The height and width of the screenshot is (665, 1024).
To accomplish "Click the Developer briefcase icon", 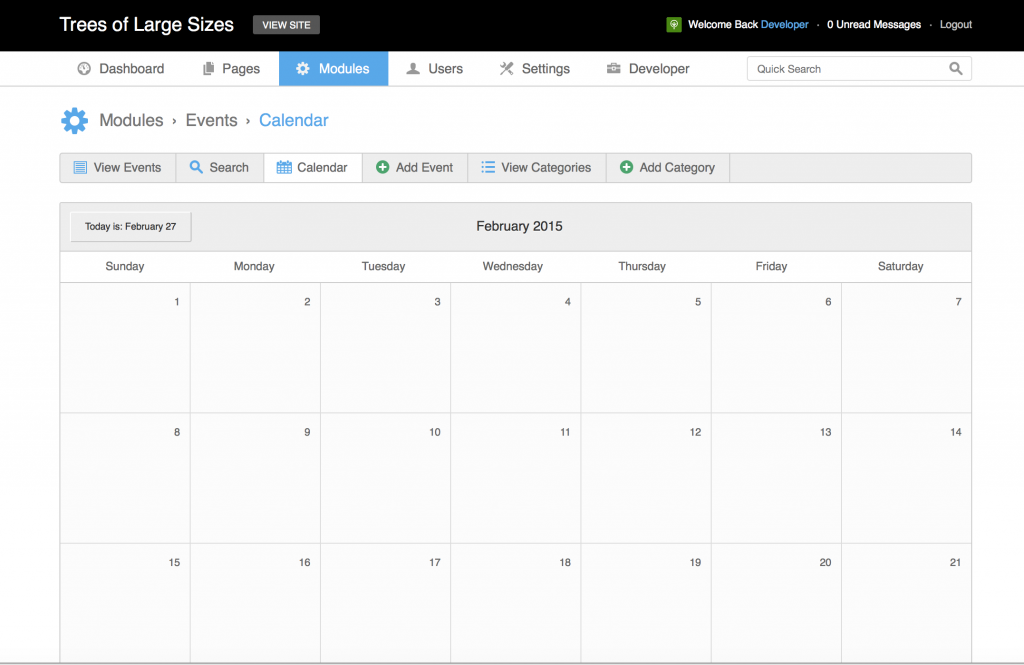I will 613,69.
